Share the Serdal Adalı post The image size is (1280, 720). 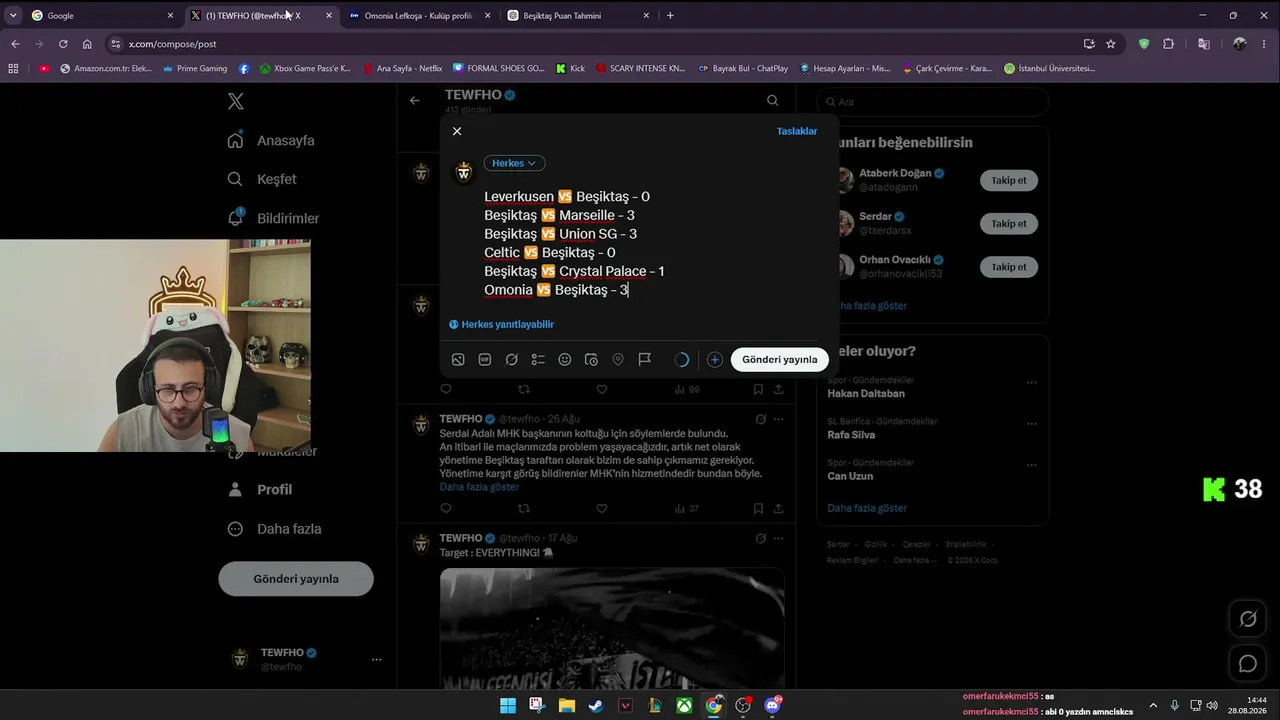click(x=778, y=508)
